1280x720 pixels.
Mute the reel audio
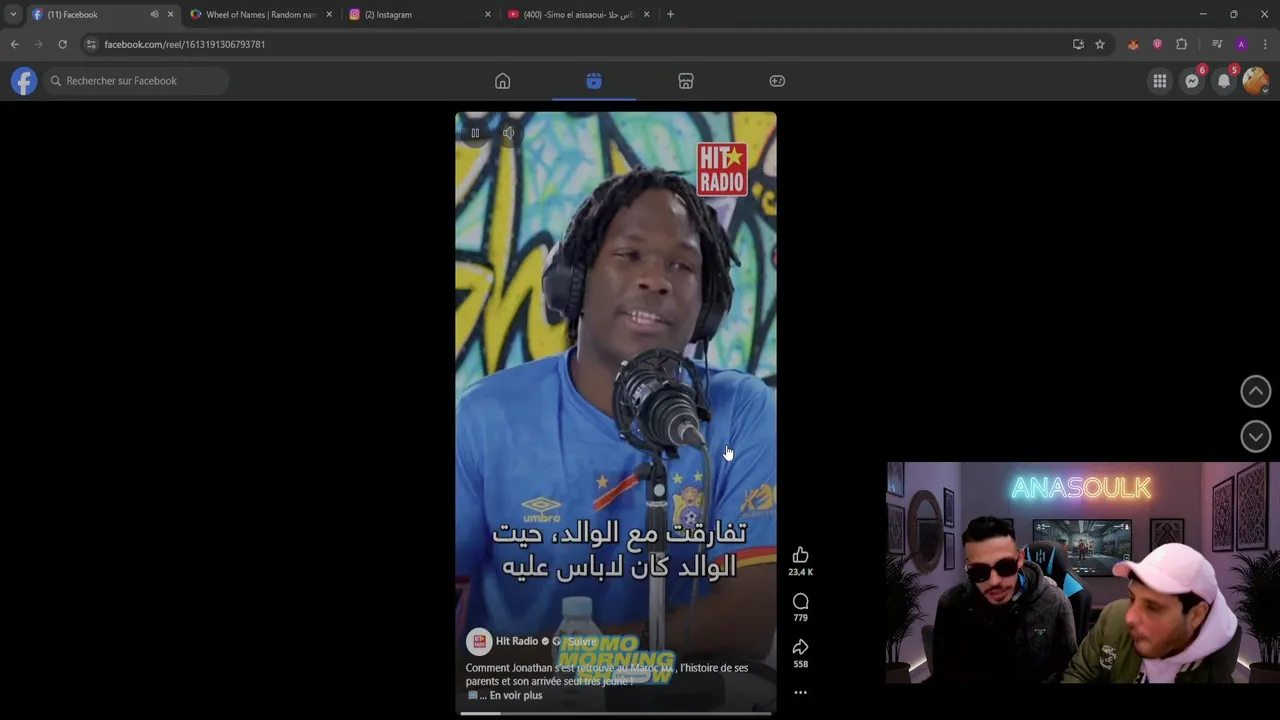[509, 133]
